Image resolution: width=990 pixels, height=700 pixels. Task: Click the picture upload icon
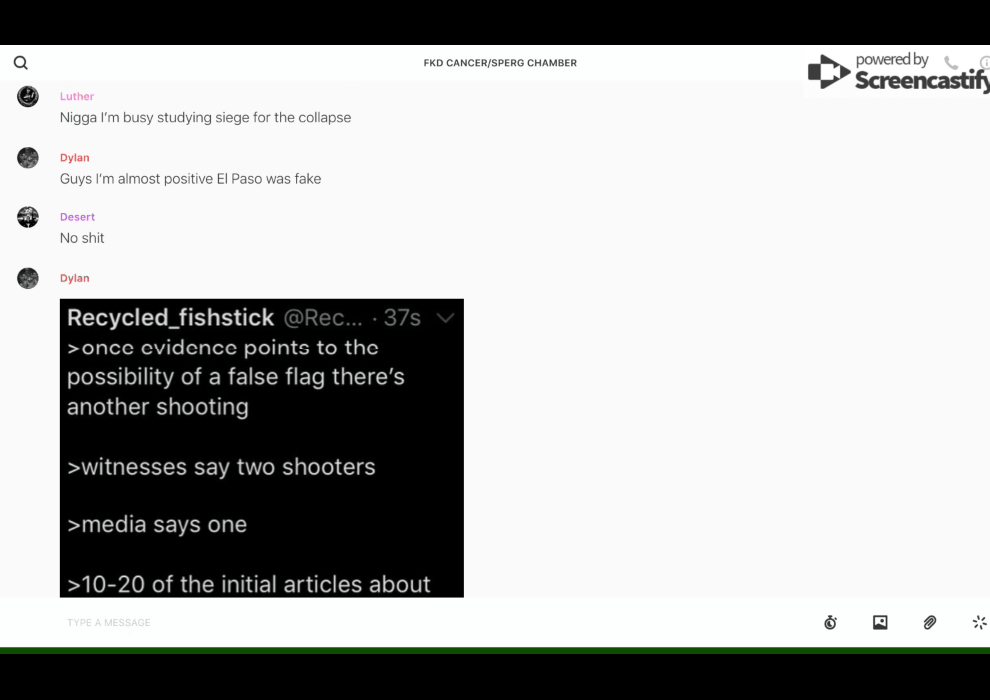(x=880, y=623)
